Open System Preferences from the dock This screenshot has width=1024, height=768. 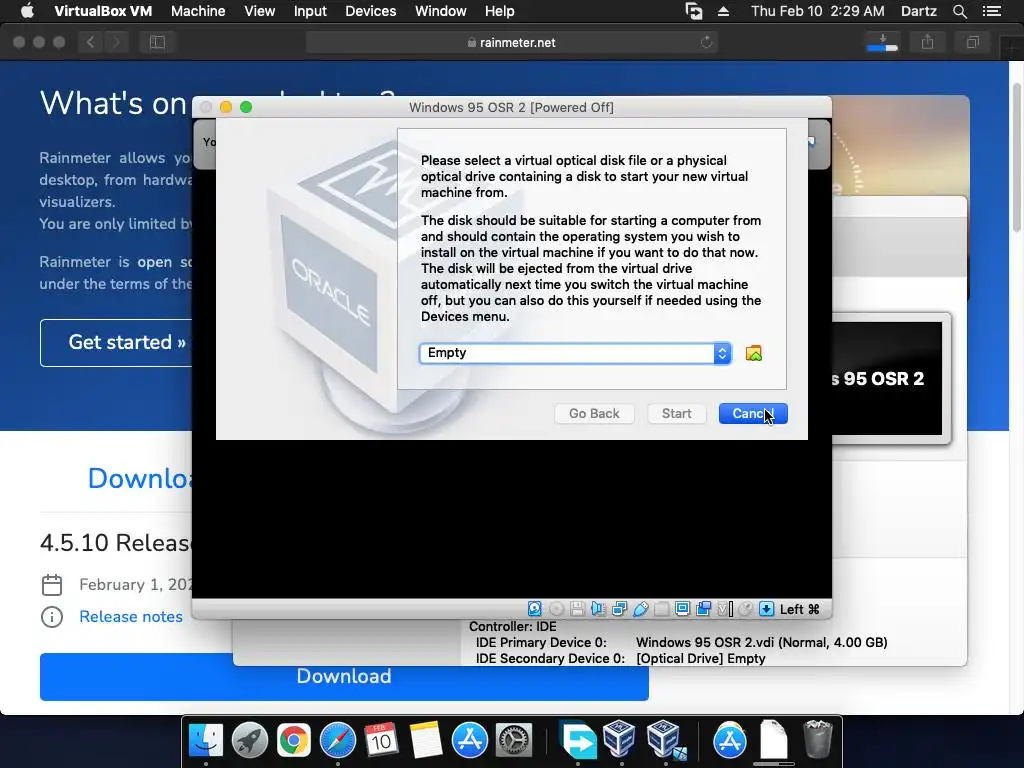tap(514, 741)
